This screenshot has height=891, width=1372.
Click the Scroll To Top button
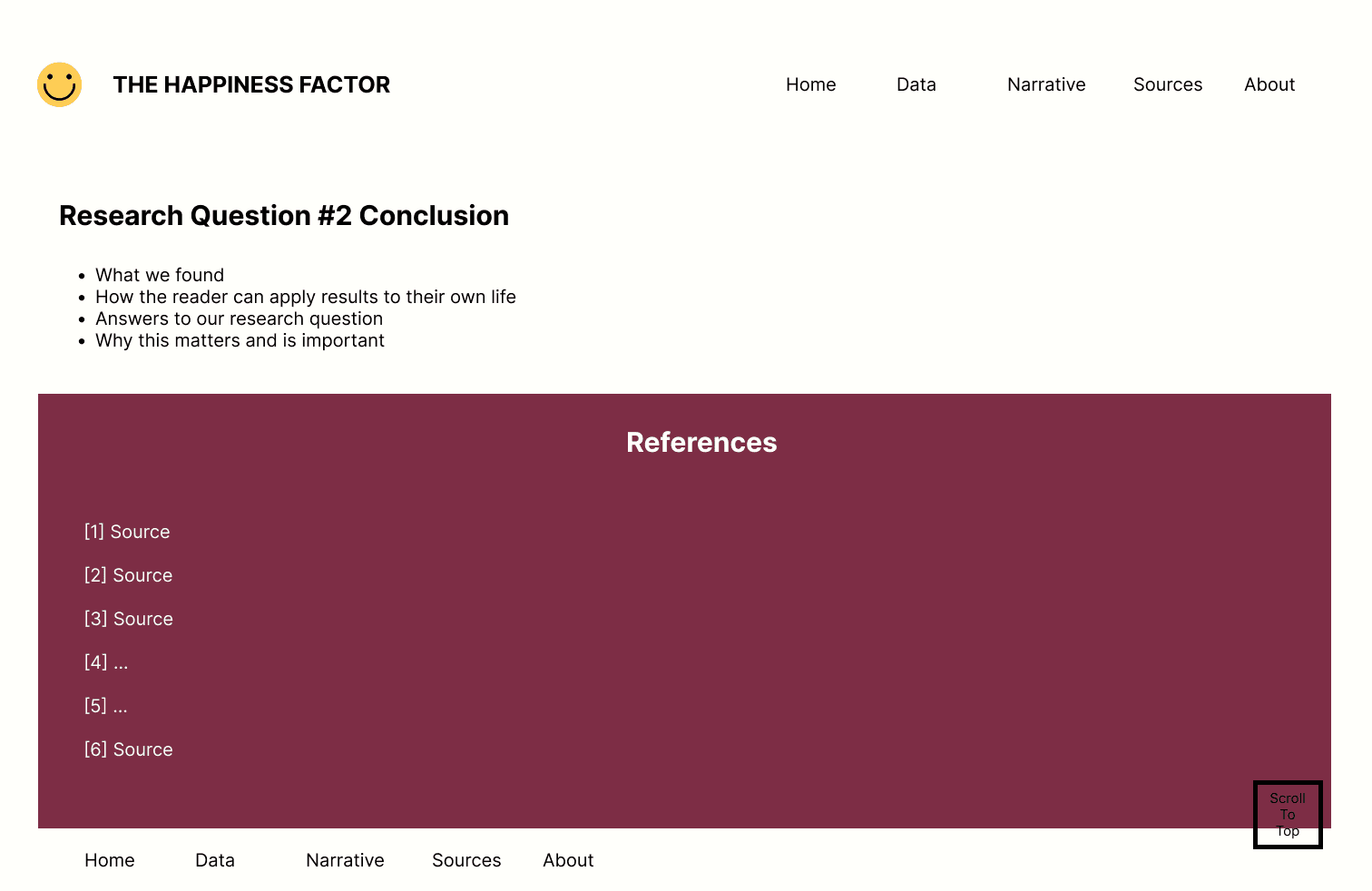click(1288, 815)
